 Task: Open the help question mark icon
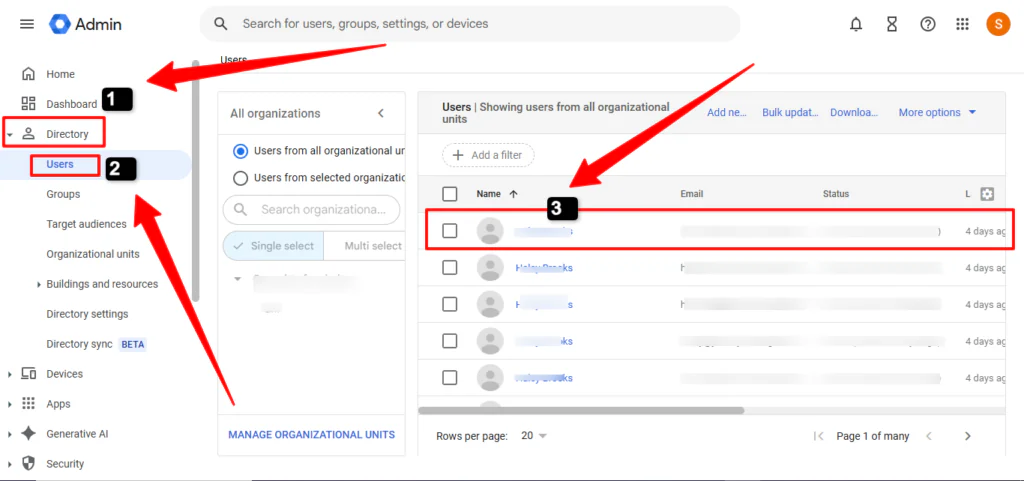[x=927, y=24]
